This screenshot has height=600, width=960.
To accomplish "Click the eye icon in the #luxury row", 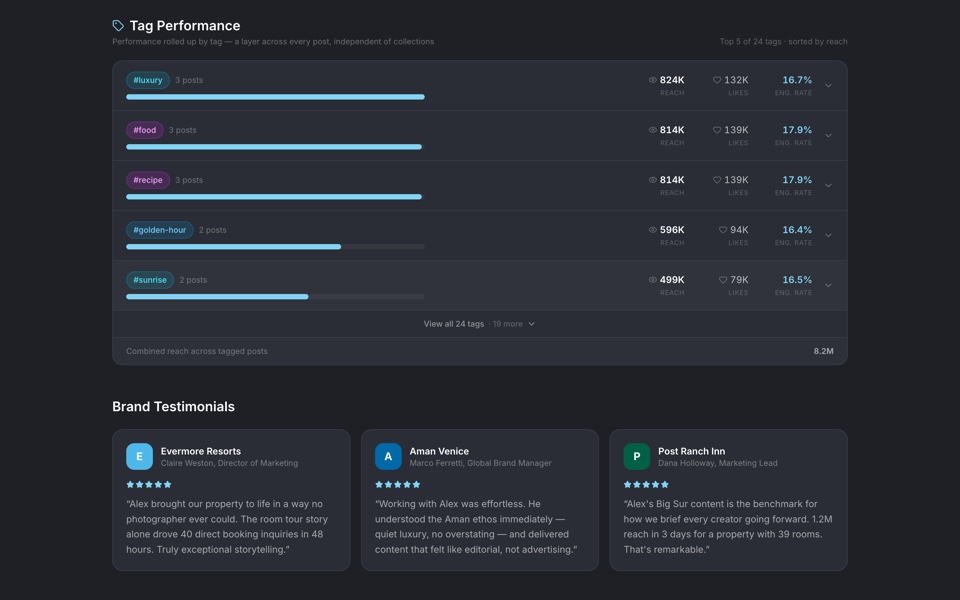I will (x=653, y=80).
